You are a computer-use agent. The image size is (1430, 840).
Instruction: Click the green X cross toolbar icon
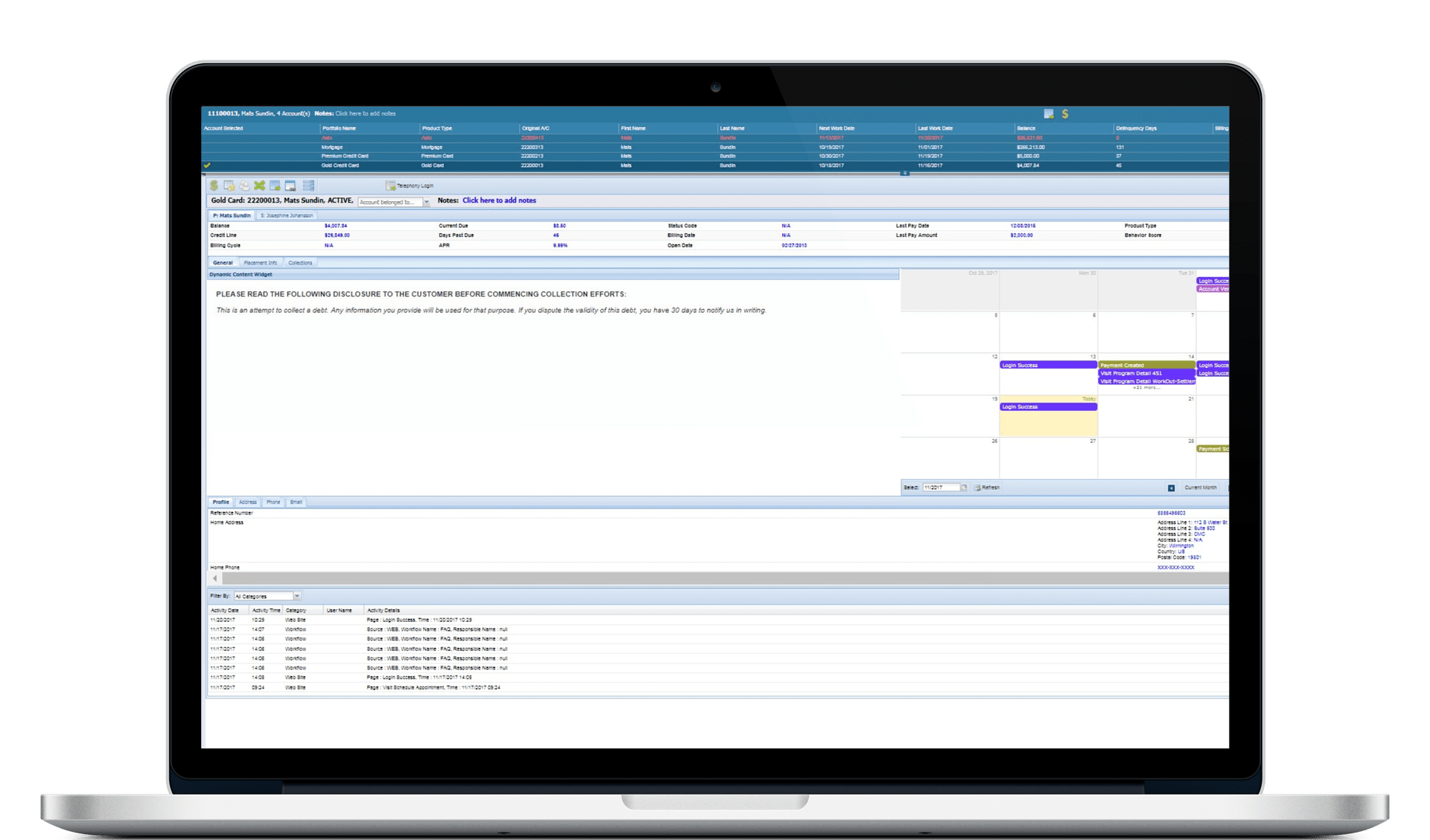(259, 185)
